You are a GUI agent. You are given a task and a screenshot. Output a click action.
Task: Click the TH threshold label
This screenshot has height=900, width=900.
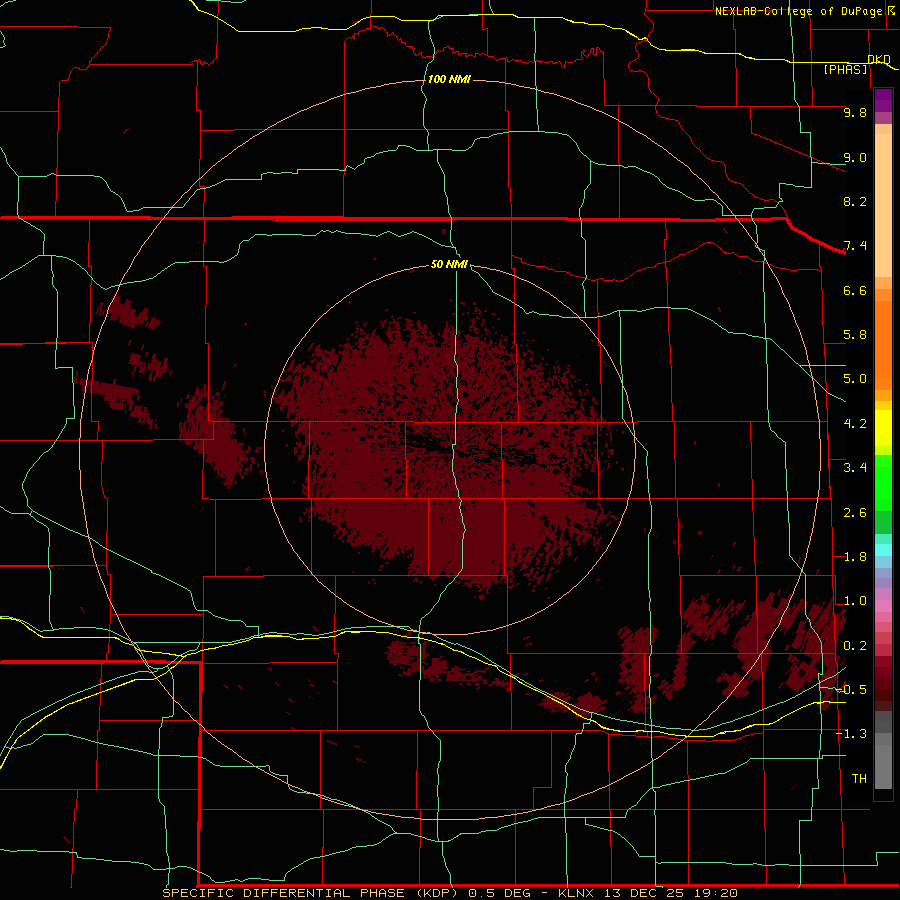[x=859, y=779]
